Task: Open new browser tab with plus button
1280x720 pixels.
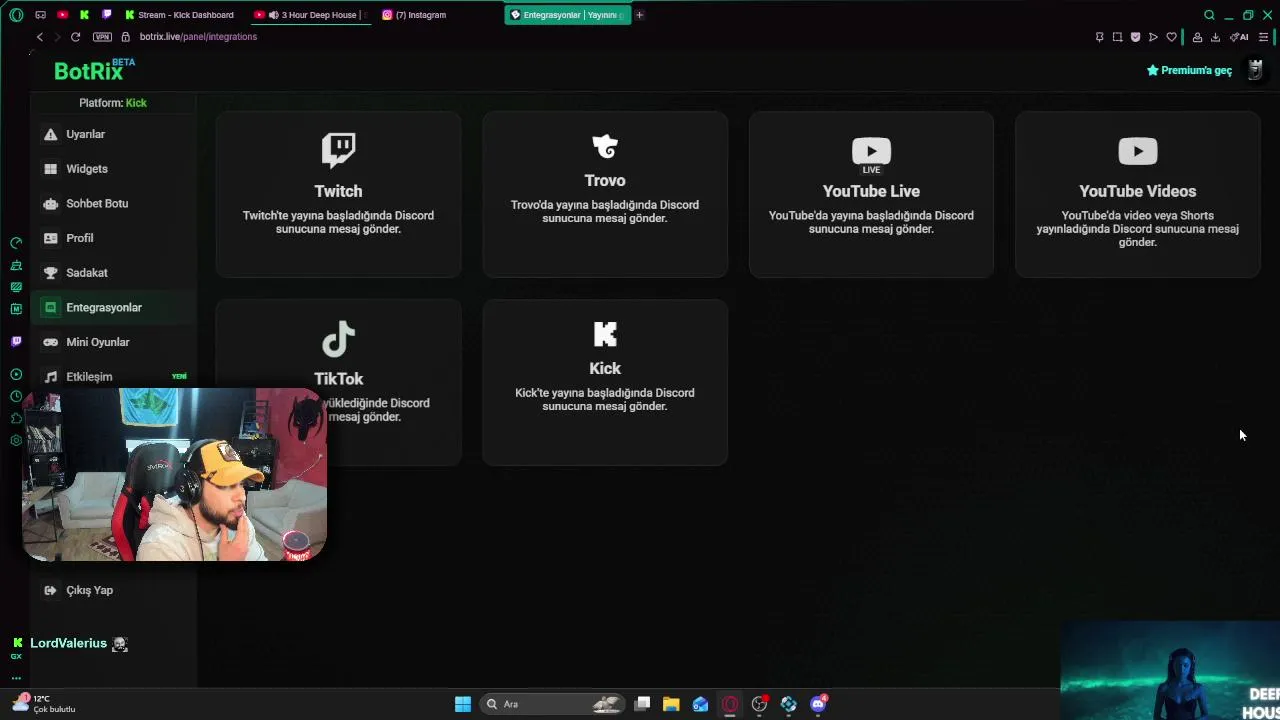Action: pos(640,15)
